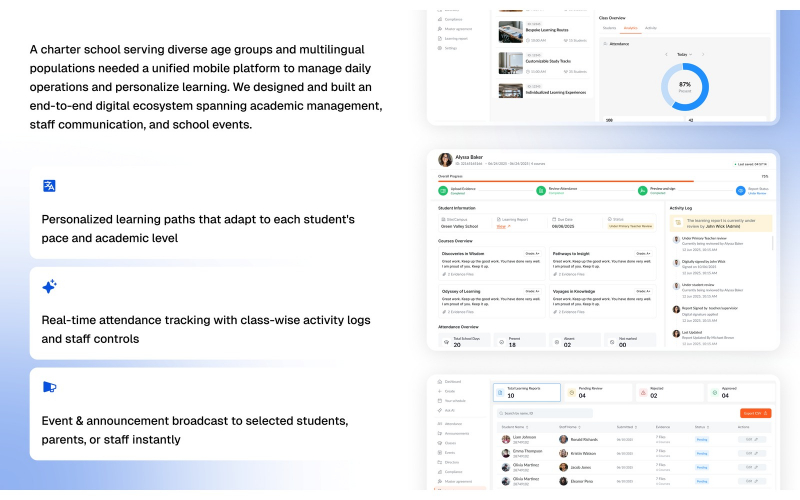Open Directory in the reports sidebar
Image resolution: width=800 pixels, height=500 pixels.
[x=448, y=462]
